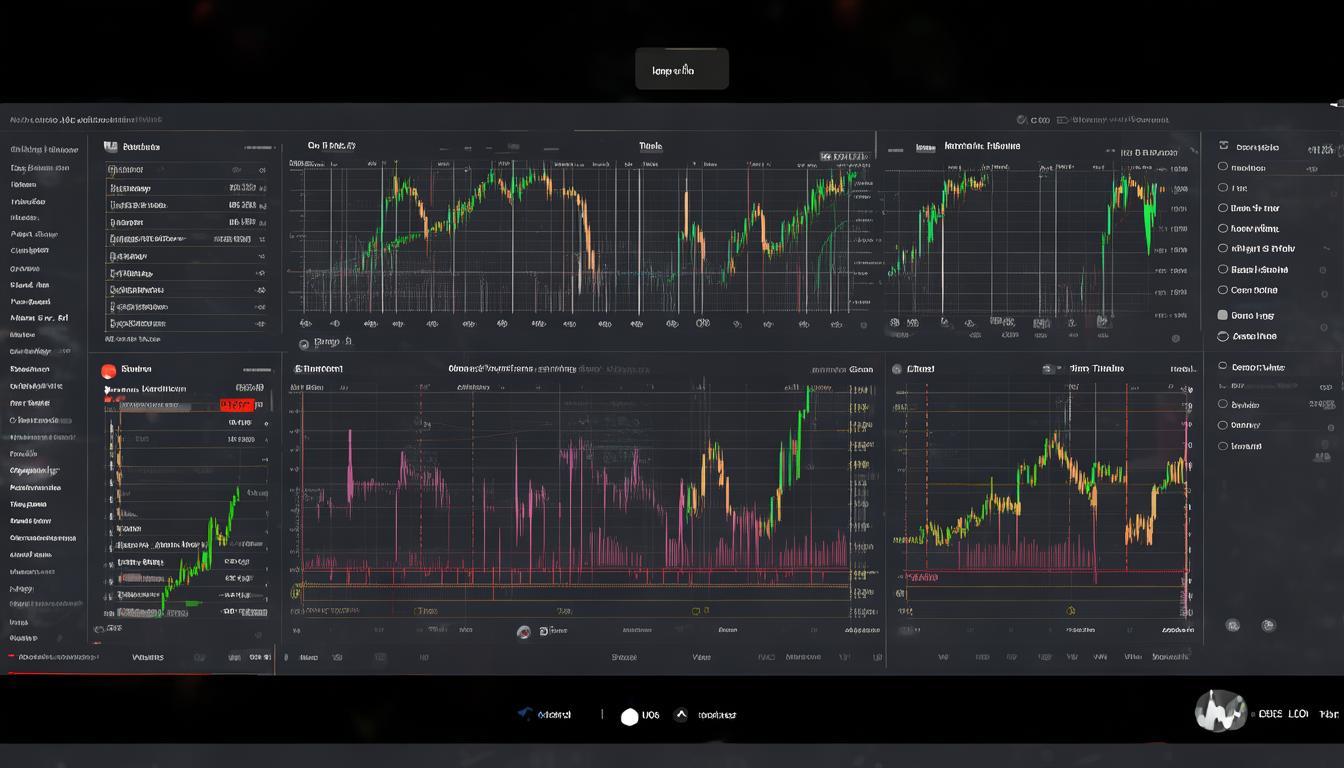The height and width of the screenshot is (768, 1344).
Task: Expand the upward chevron in the bottom bar
Action: [681, 715]
